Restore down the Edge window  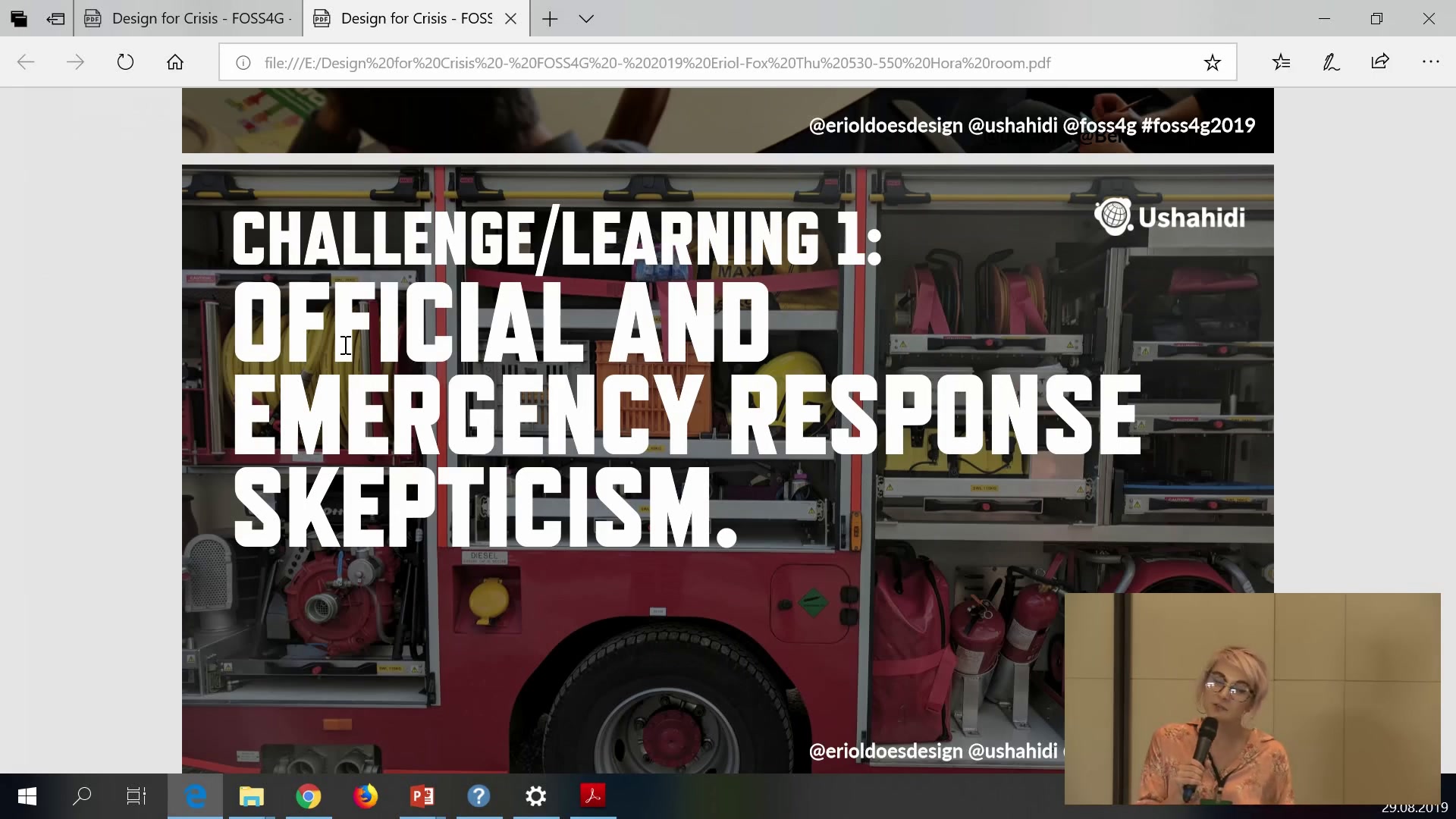pos(1376,19)
